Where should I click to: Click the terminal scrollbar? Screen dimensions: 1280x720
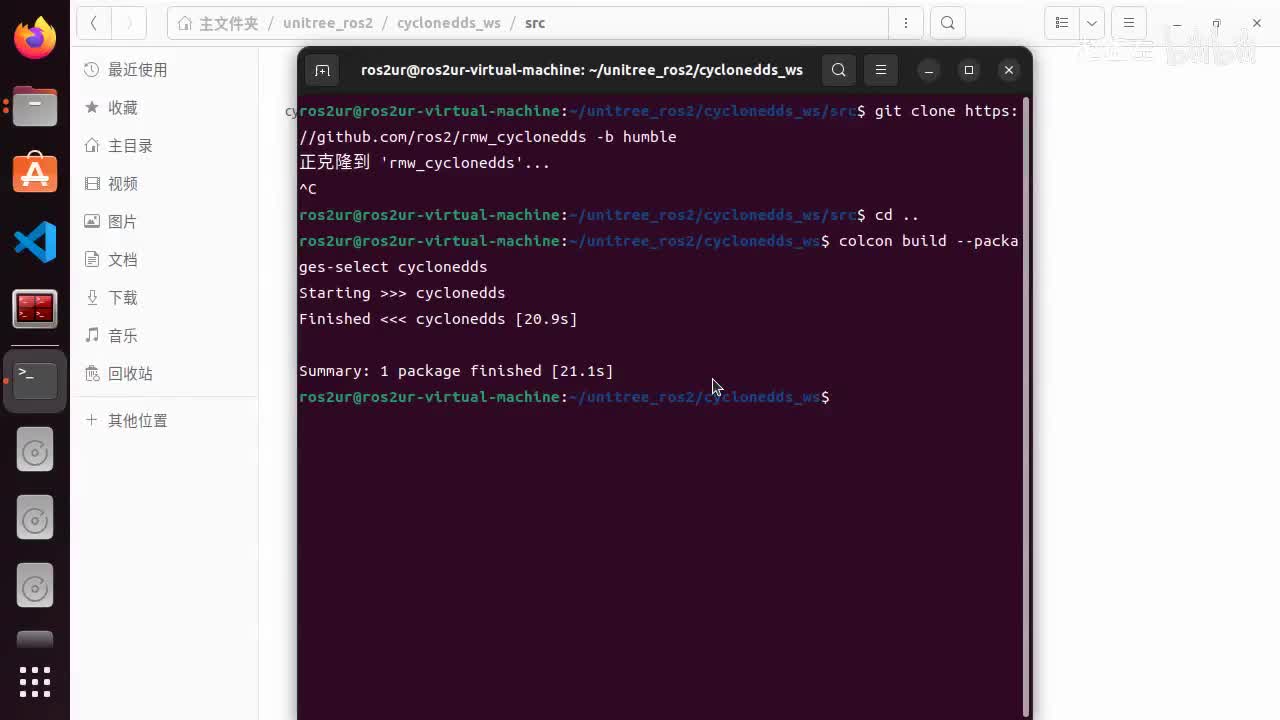tap(1026, 406)
